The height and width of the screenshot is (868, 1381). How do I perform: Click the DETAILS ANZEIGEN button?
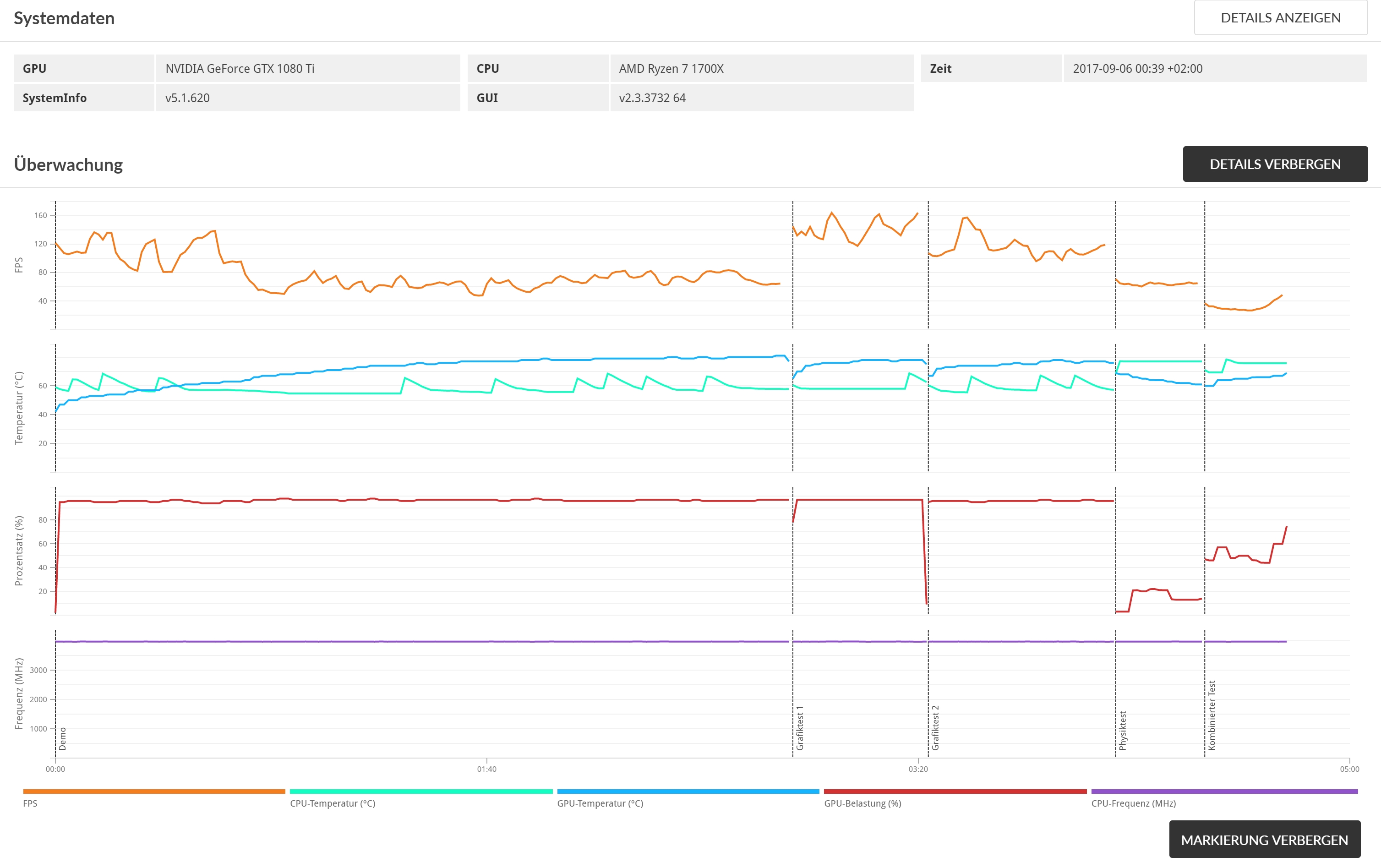[x=1280, y=18]
